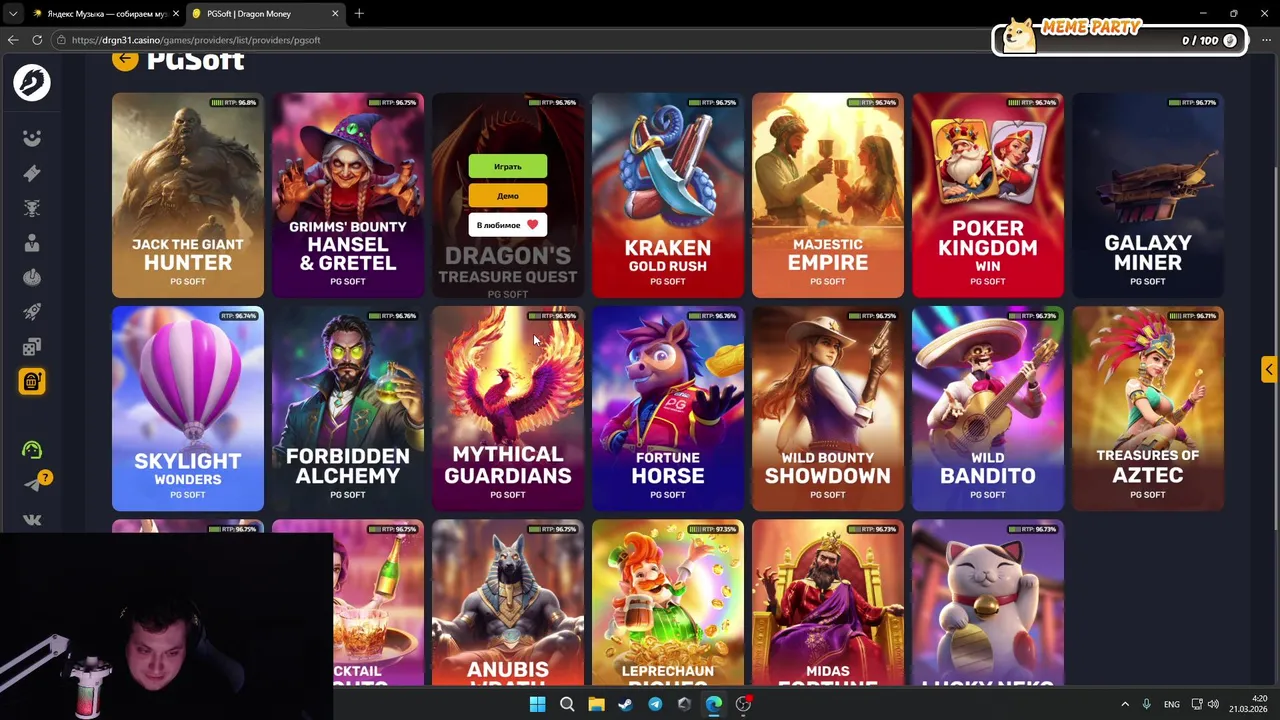Image resolution: width=1280 pixels, height=720 pixels.
Task: Open Galaxy Miner game card
Action: tap(1148, 196)
